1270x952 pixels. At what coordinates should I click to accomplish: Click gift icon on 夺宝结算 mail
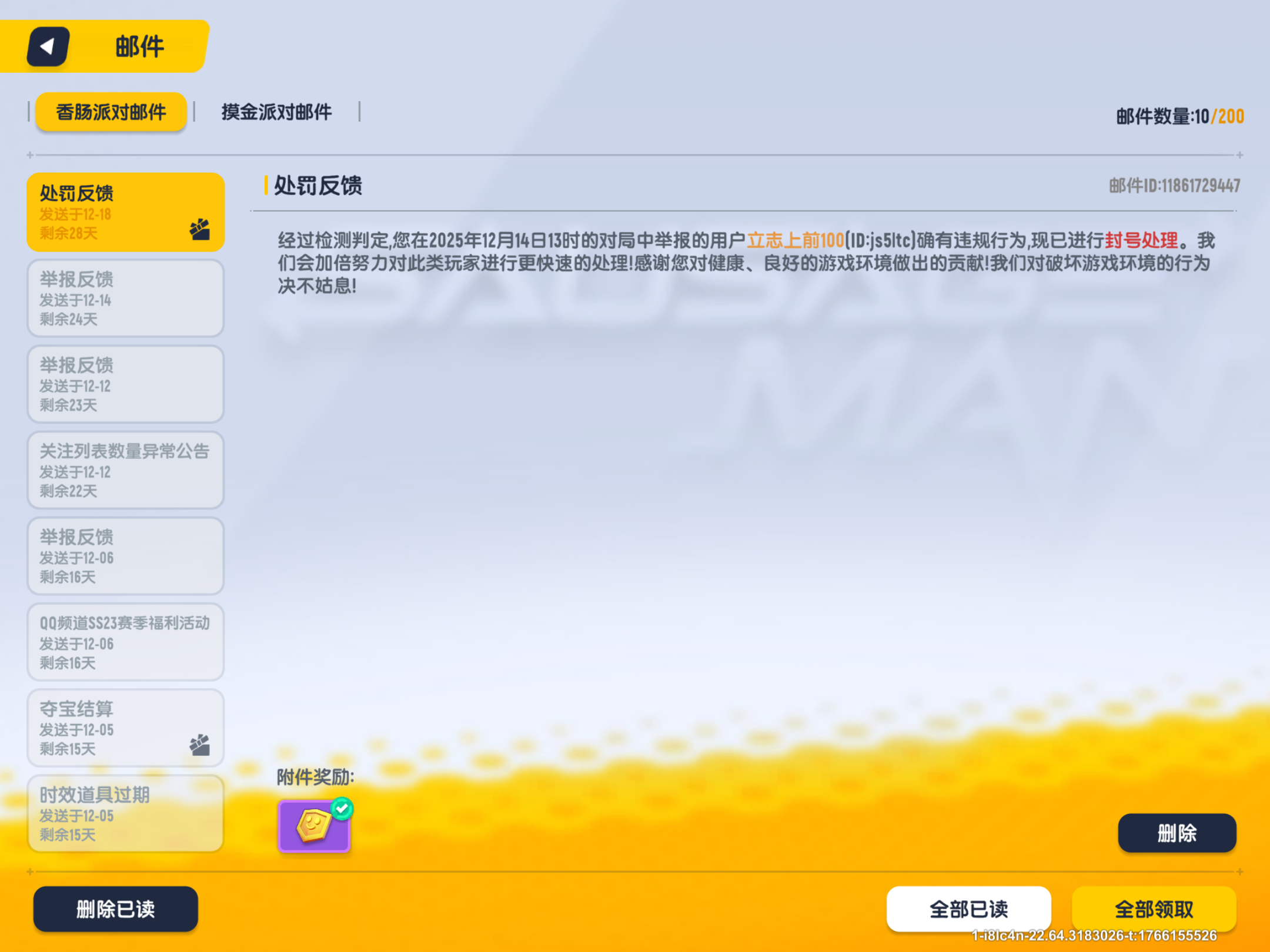point(200,745)
